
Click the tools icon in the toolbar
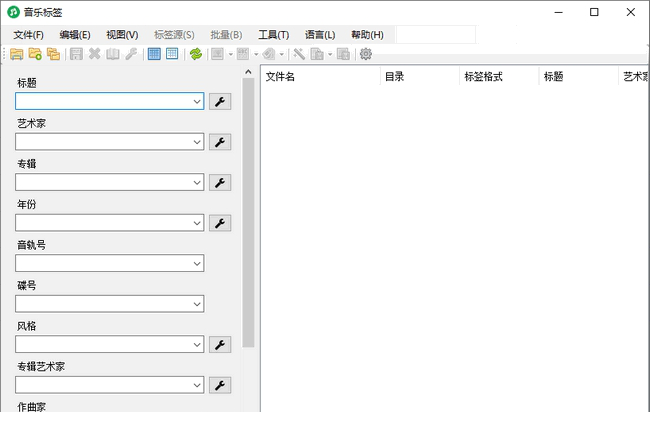click(x=299, y=54)
